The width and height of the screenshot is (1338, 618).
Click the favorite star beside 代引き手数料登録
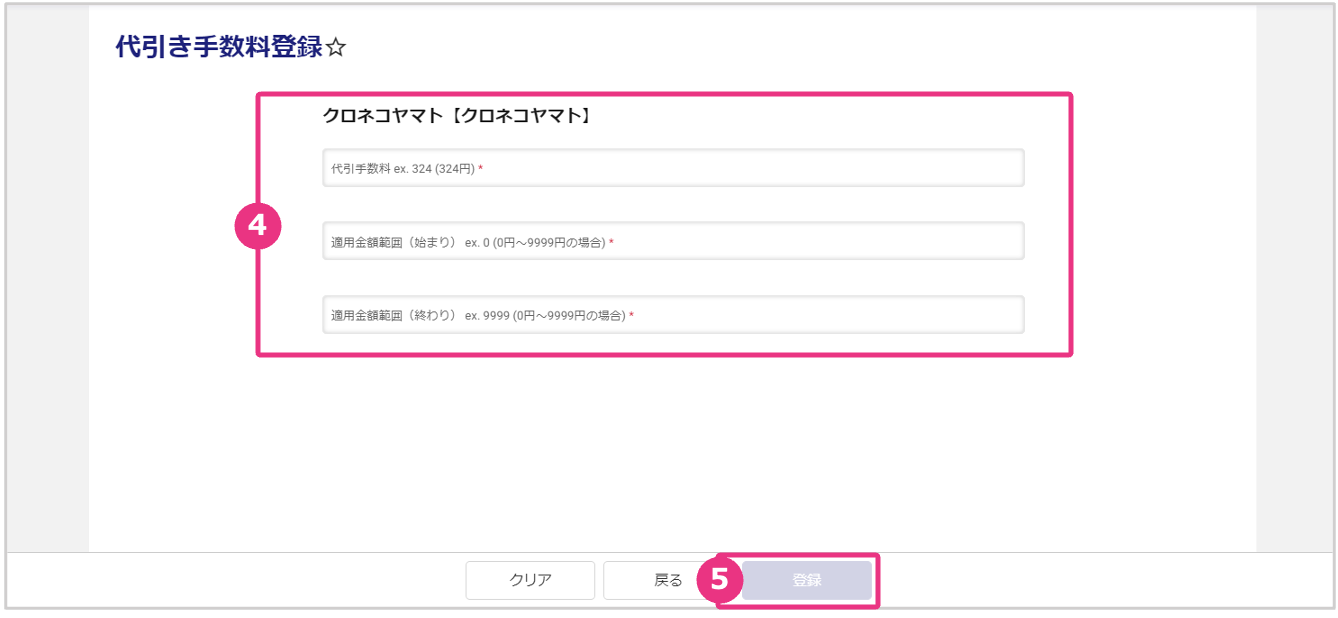pyautogui.click(x=336, y=48)
